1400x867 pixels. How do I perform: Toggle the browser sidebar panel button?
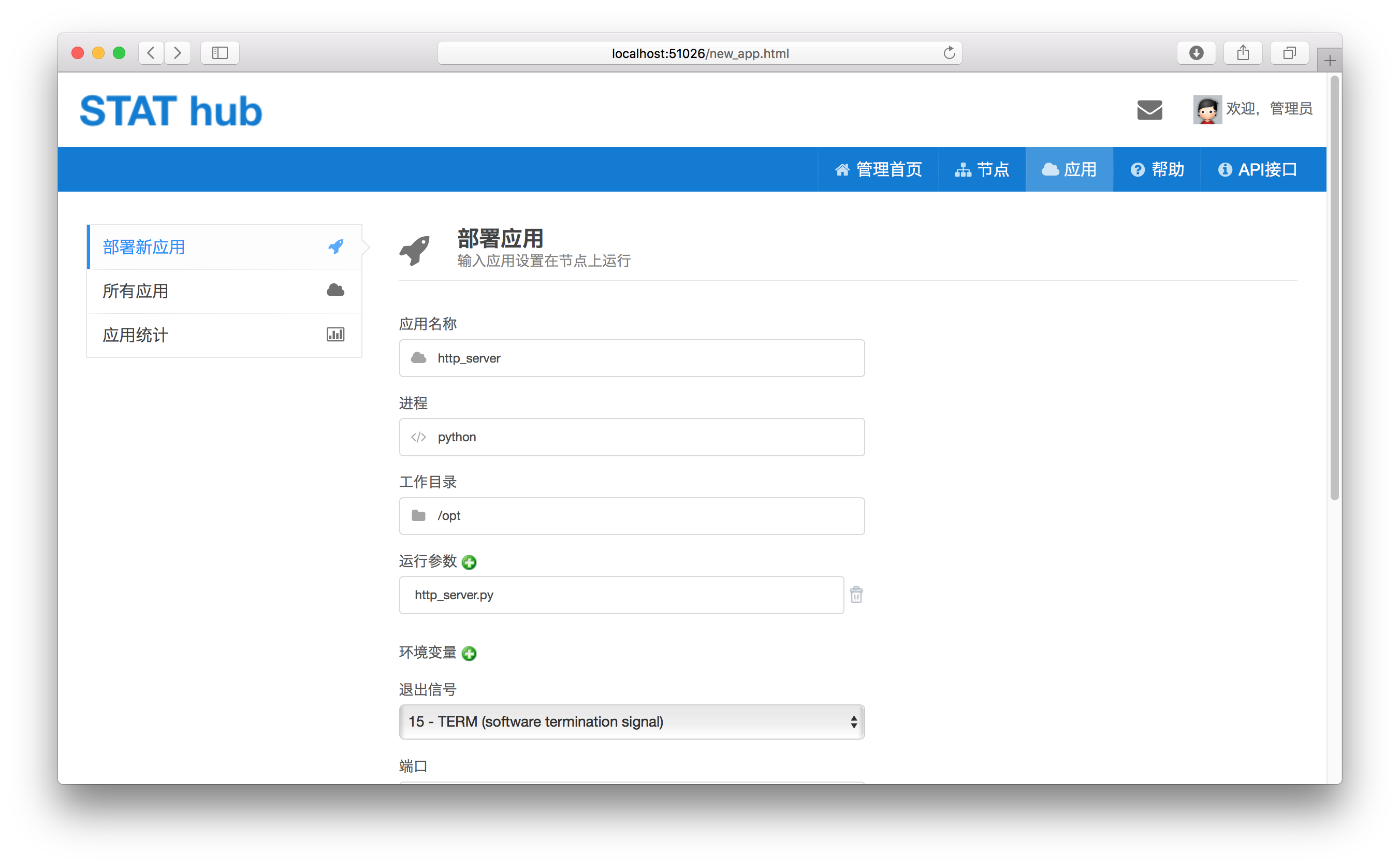tap(220, 53)
